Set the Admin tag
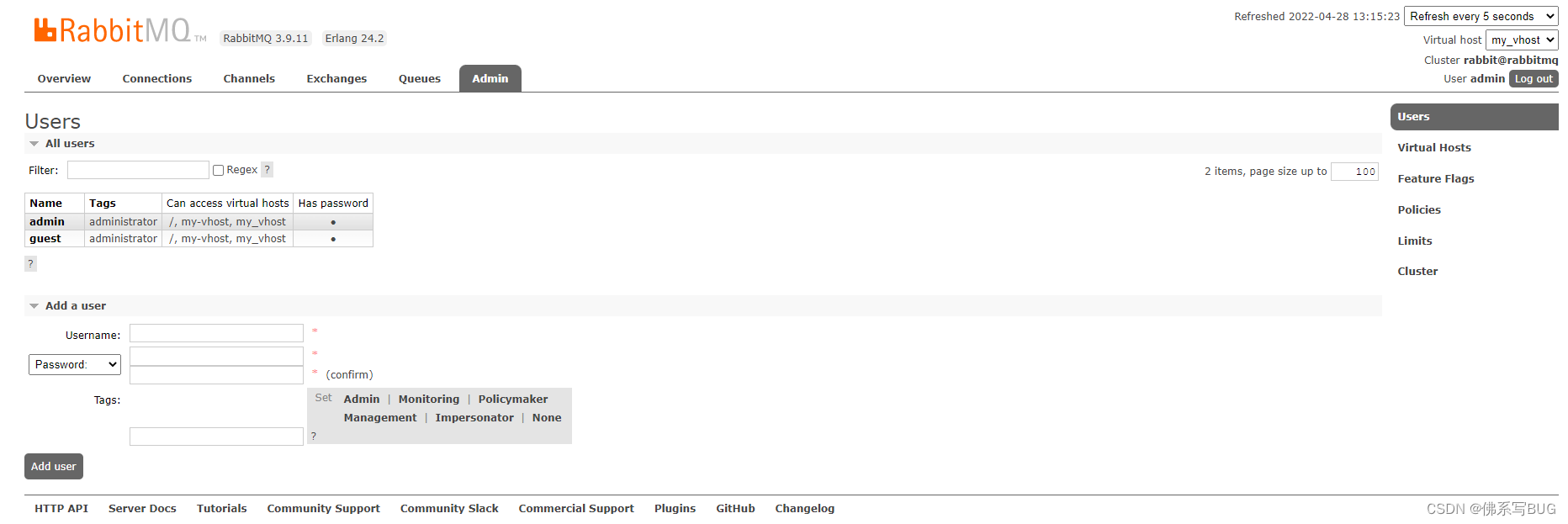 point(362,399)
